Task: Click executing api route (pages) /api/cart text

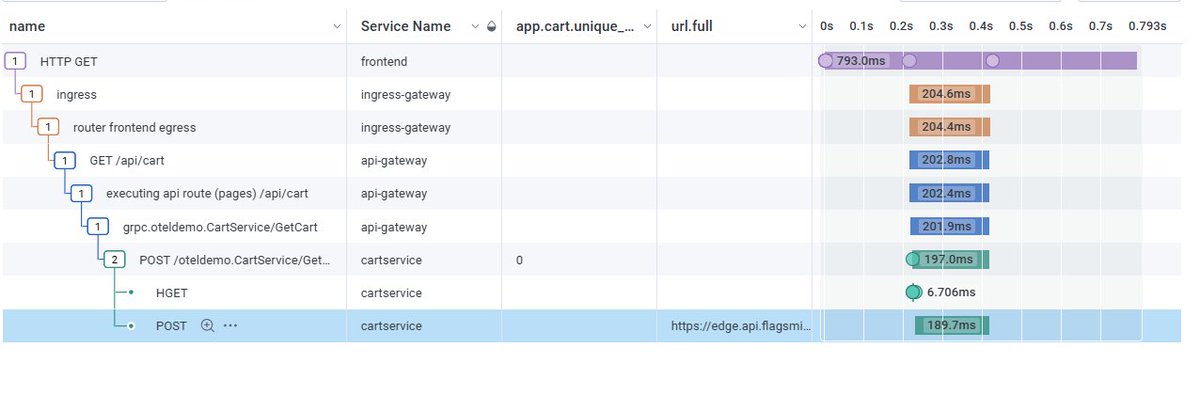Action: (x=206, y=193)
